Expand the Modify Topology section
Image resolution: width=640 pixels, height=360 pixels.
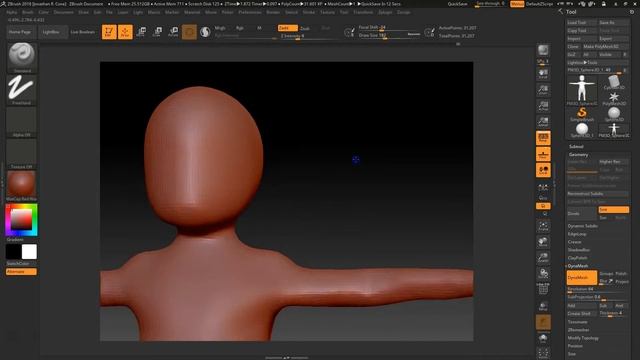[583, 338]
